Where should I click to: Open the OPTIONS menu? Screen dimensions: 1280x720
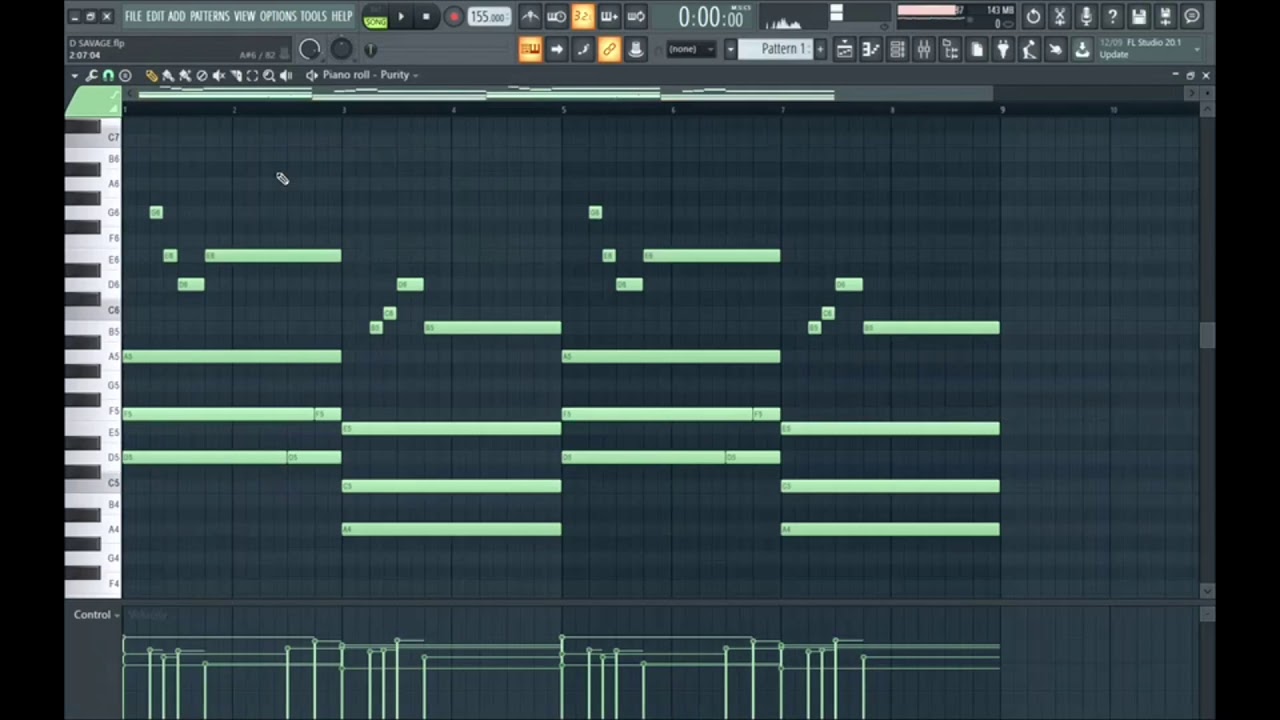278,16
